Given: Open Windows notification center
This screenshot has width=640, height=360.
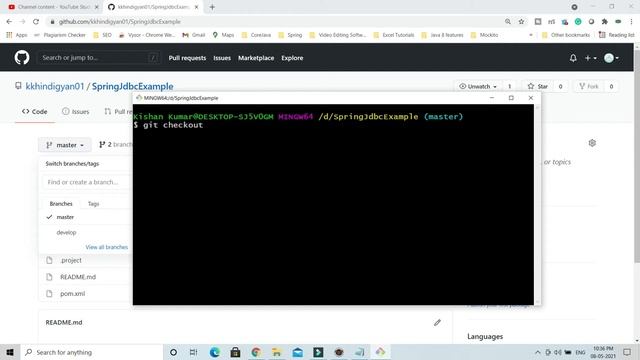Looking at the screenshot, I should 627,352.
